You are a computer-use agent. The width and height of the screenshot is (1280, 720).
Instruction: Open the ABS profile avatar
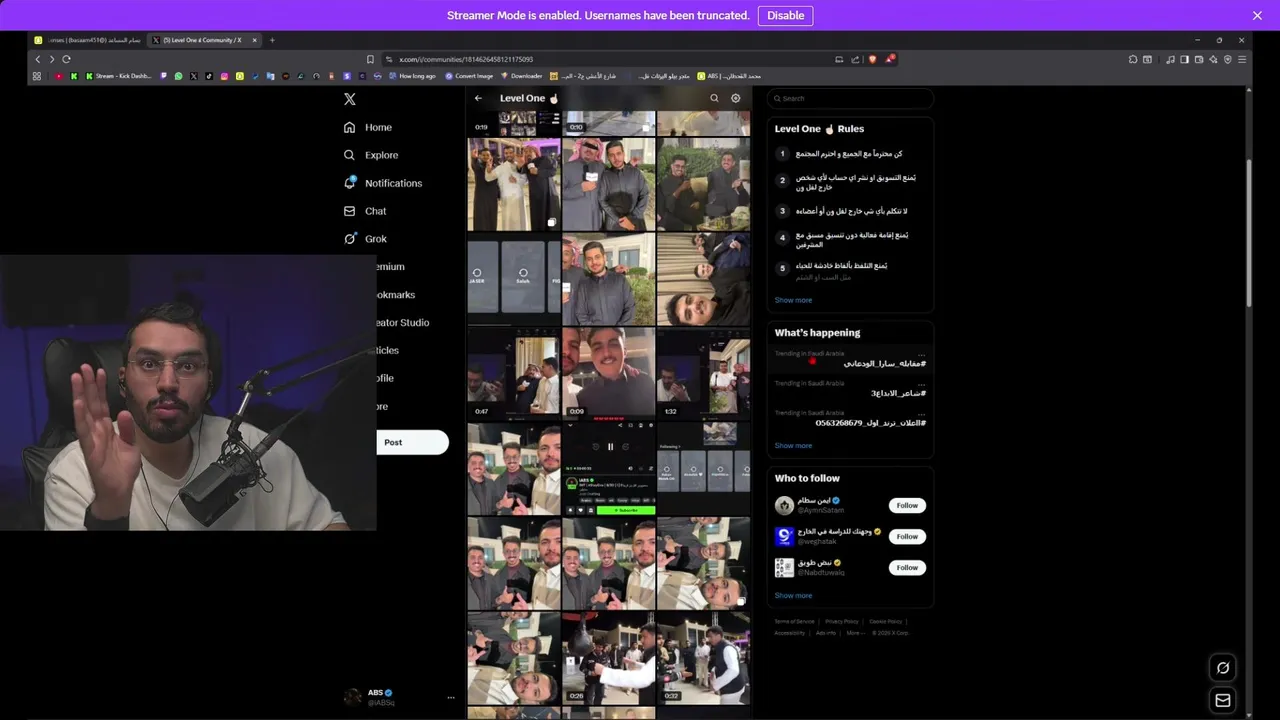tap(352, 697)
